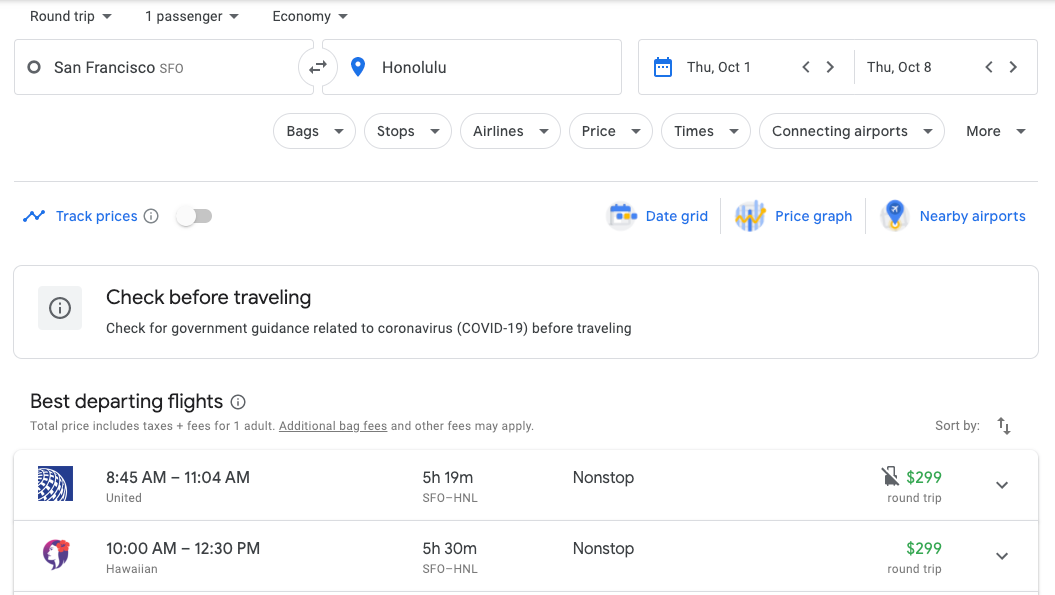The image size is (1055, 595).
Task: Swap origin and destination airports
Action: pos(317,67)
